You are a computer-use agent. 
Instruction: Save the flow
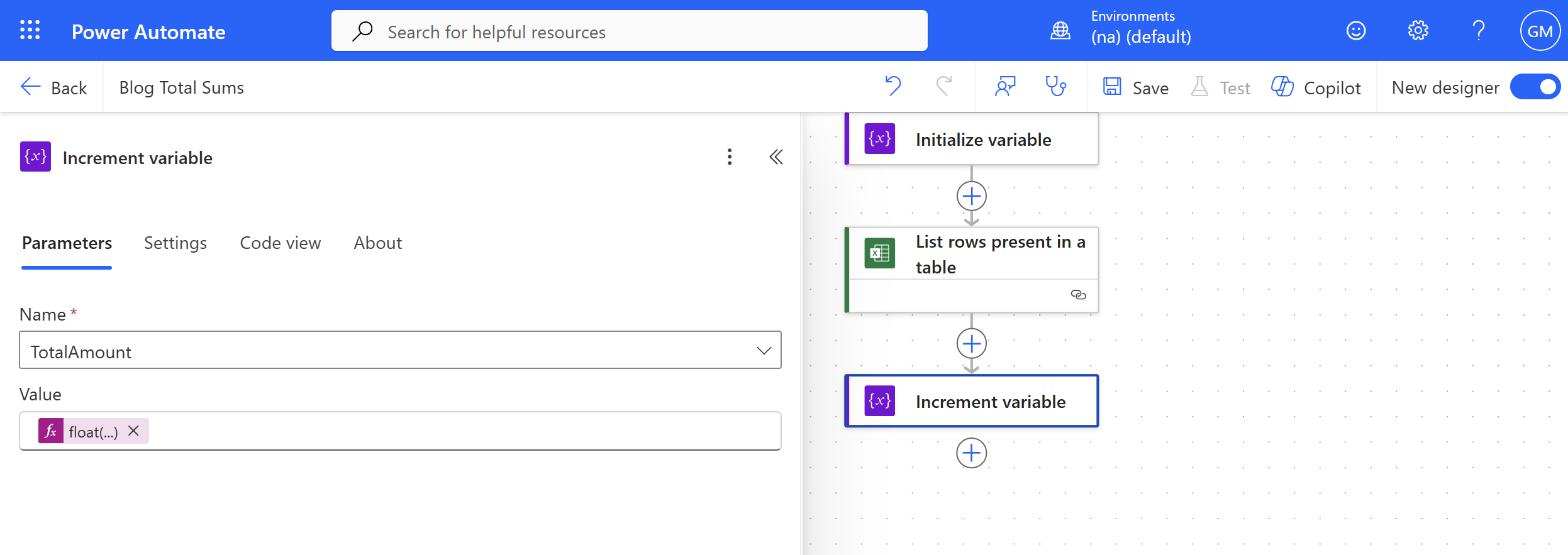click(x=1136, y=87)
